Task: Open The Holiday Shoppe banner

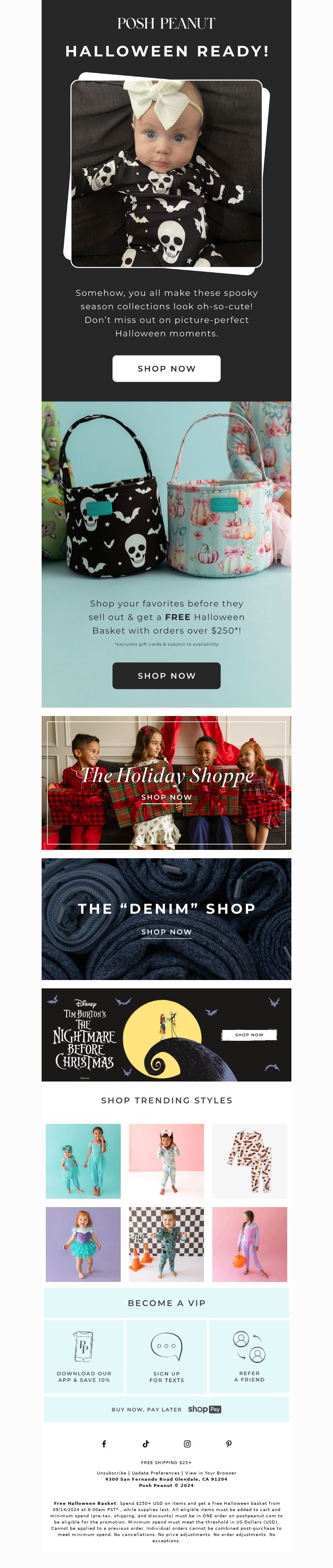Action: tap(166, 783)
